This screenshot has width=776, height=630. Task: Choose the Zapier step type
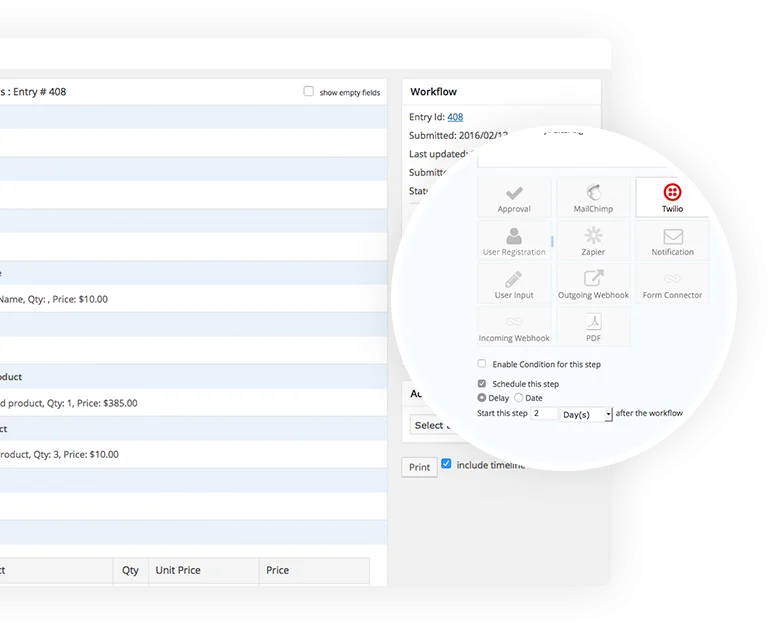point(593,241)
